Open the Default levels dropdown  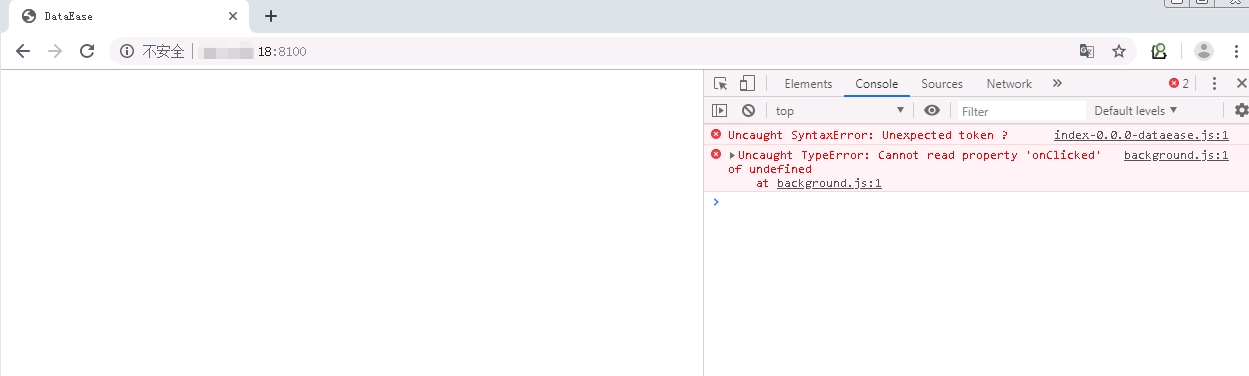(x=1136, y=111)
